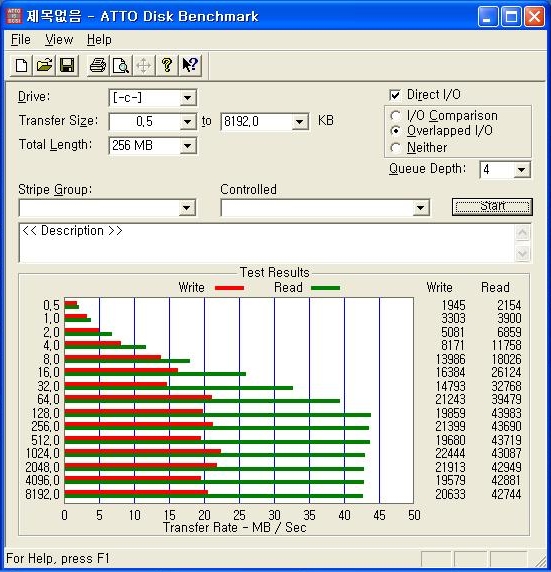Click the read value 32768
Screen dimensions: 551x572
[506, 386]
